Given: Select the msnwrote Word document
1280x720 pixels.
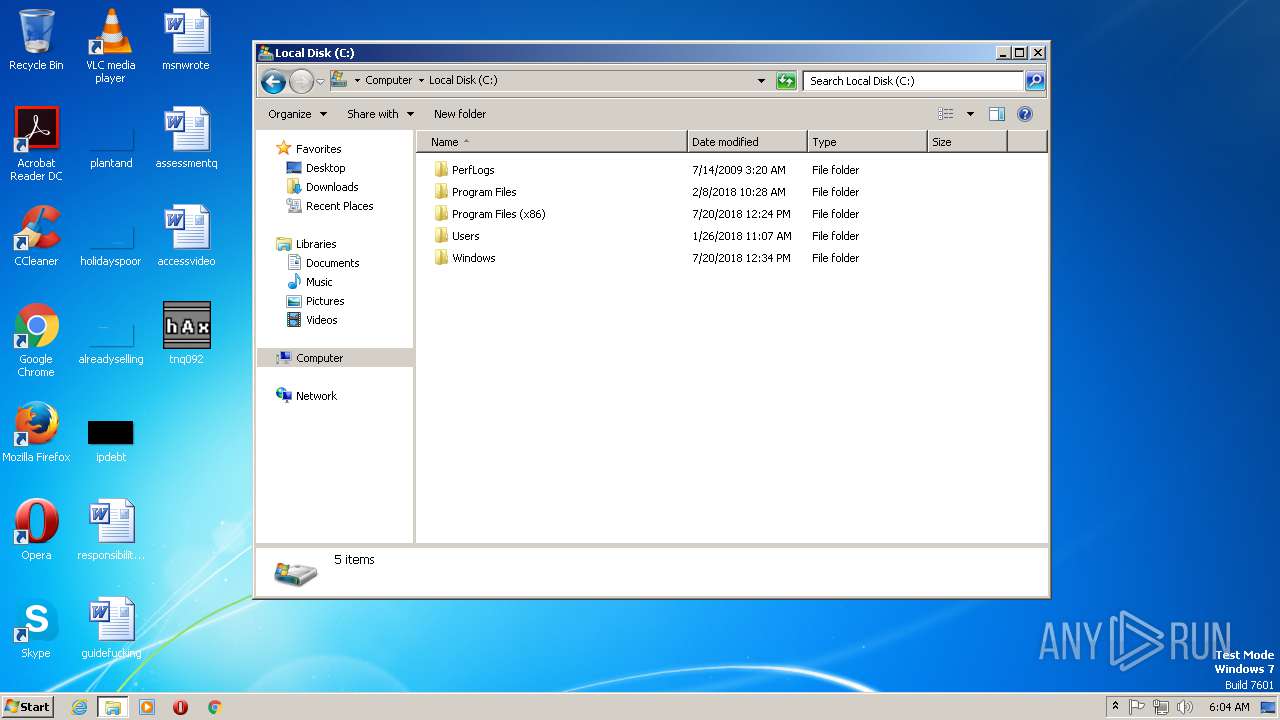Looking at the screenshot, I should point(186,40).
